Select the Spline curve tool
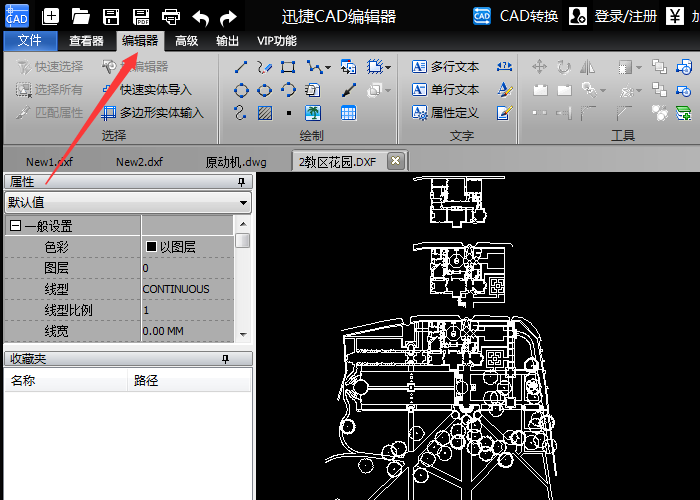 241,113
